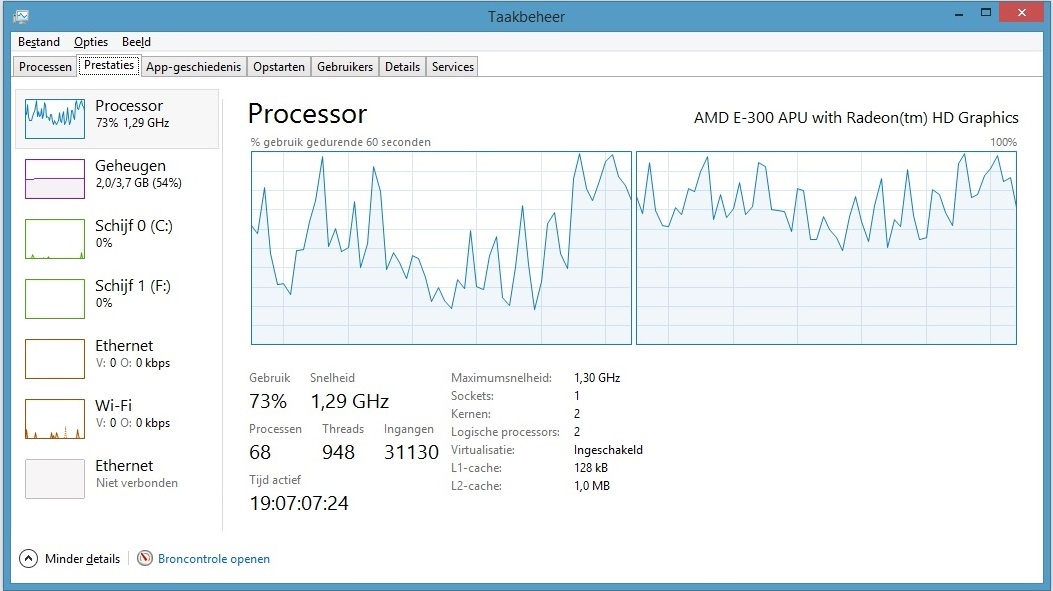Select the Geheugen memory graph icon
This screenshot has height=591, width=1053.
(55, 179)
